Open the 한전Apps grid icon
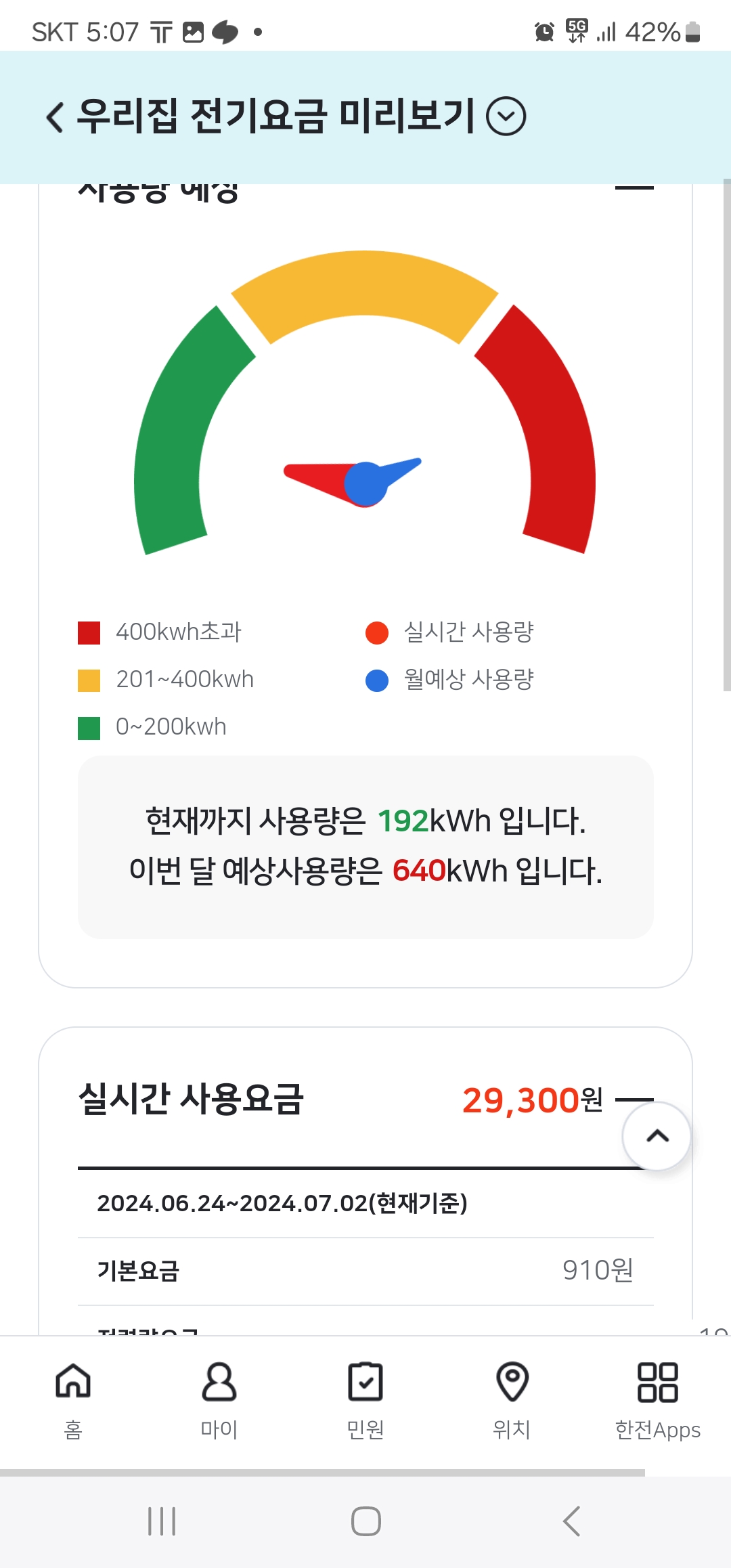 (x=657, y=1382)
